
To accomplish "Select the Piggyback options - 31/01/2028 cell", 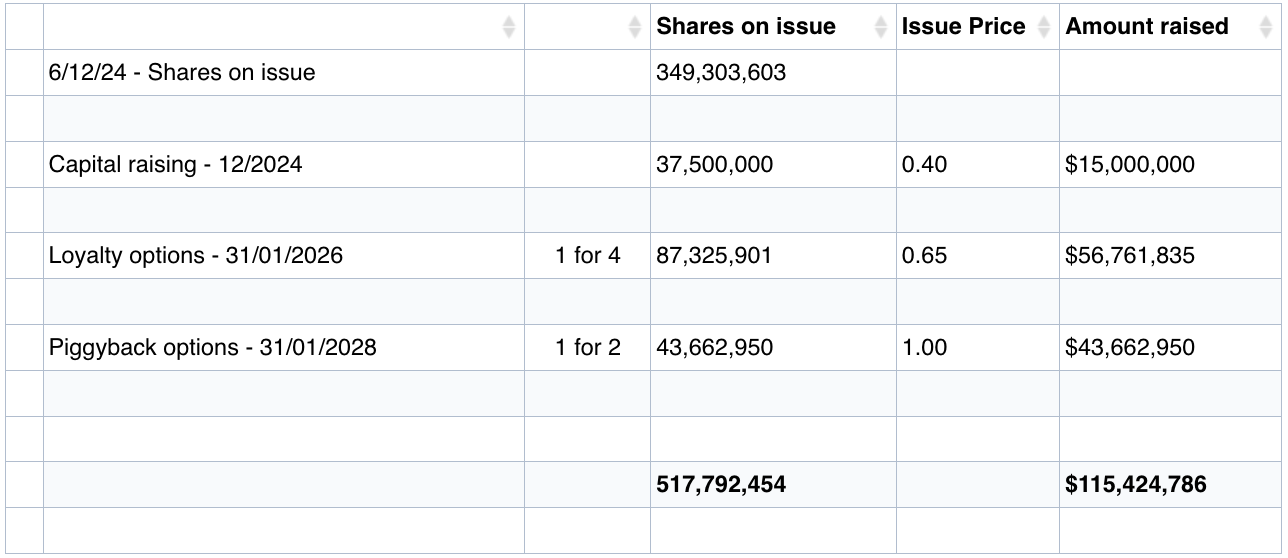I will point(212,348).
